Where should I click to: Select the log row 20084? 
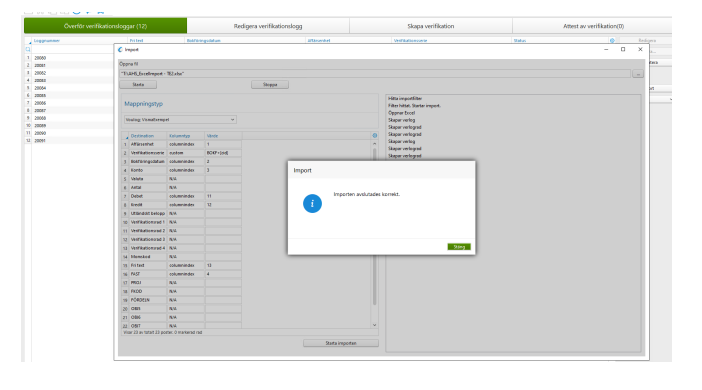tap(69, 88)
